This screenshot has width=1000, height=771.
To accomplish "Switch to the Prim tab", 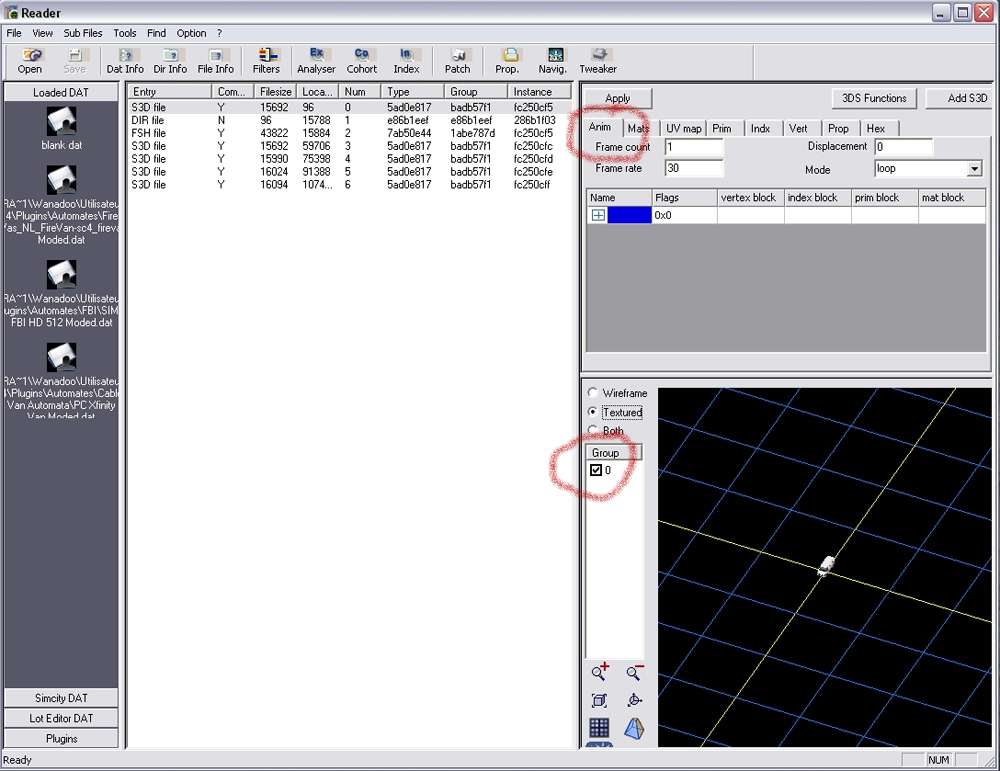I will point(722,128).
